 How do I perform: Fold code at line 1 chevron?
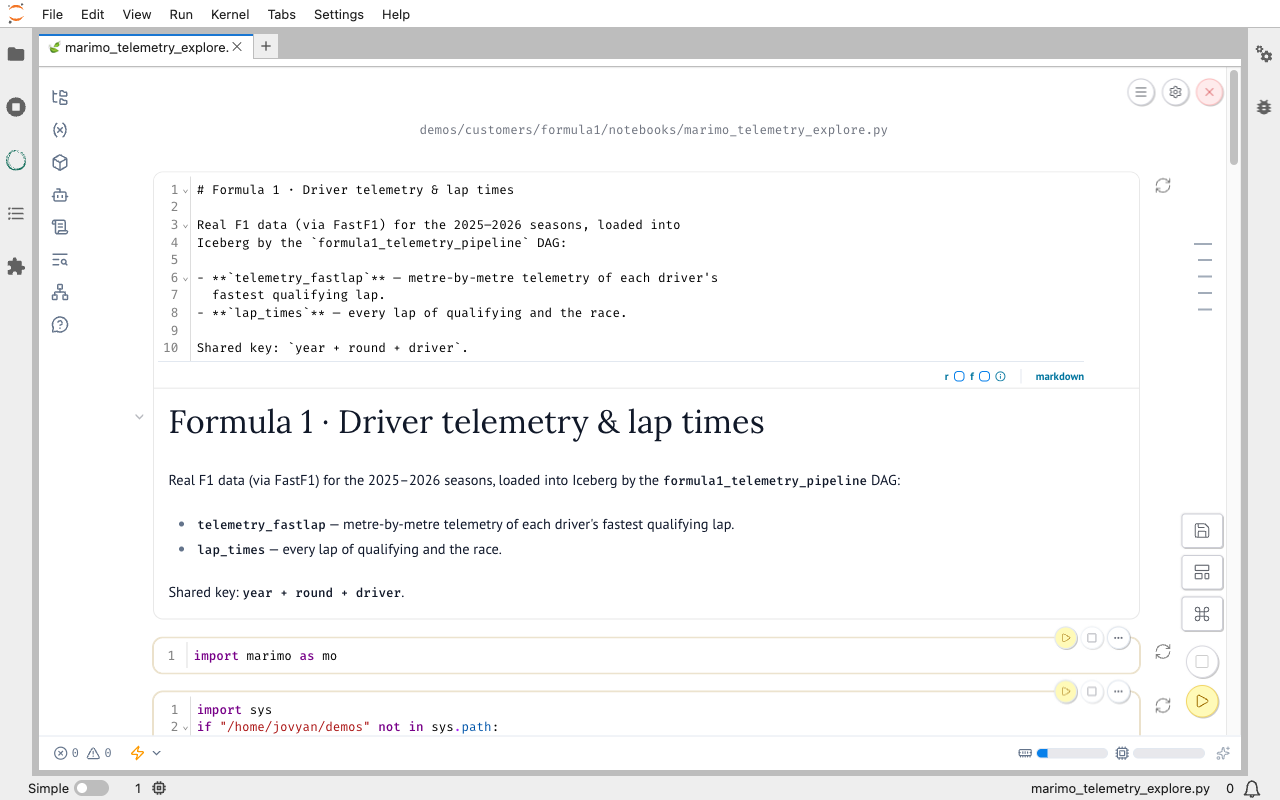pos(187,190)
